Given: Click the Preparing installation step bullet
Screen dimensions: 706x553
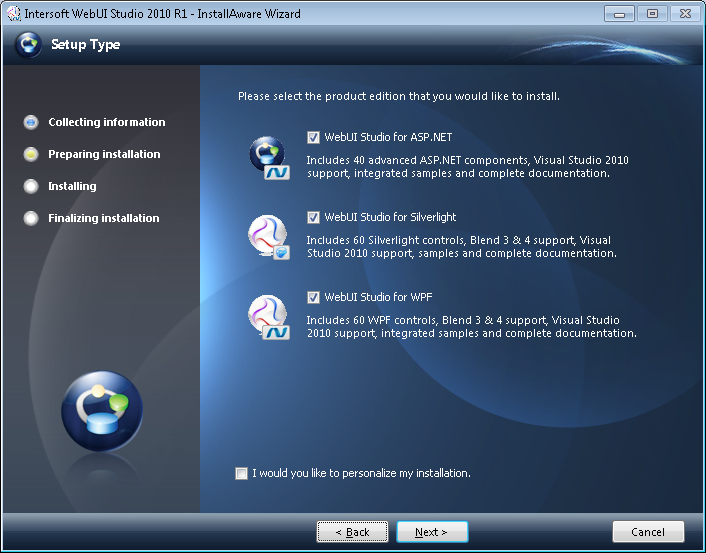Looking at the screenshot, I should pos(31,154).
